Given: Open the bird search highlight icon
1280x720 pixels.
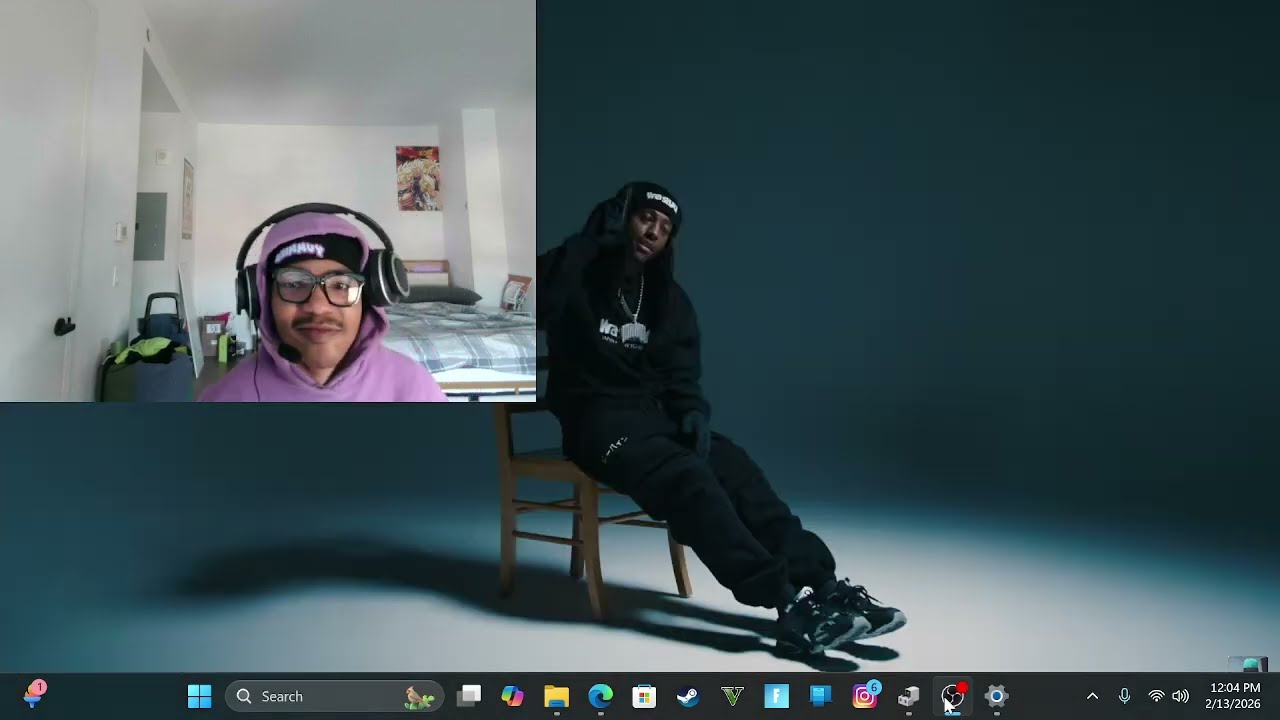Looking at the screenshot, I should coord(419,697).
